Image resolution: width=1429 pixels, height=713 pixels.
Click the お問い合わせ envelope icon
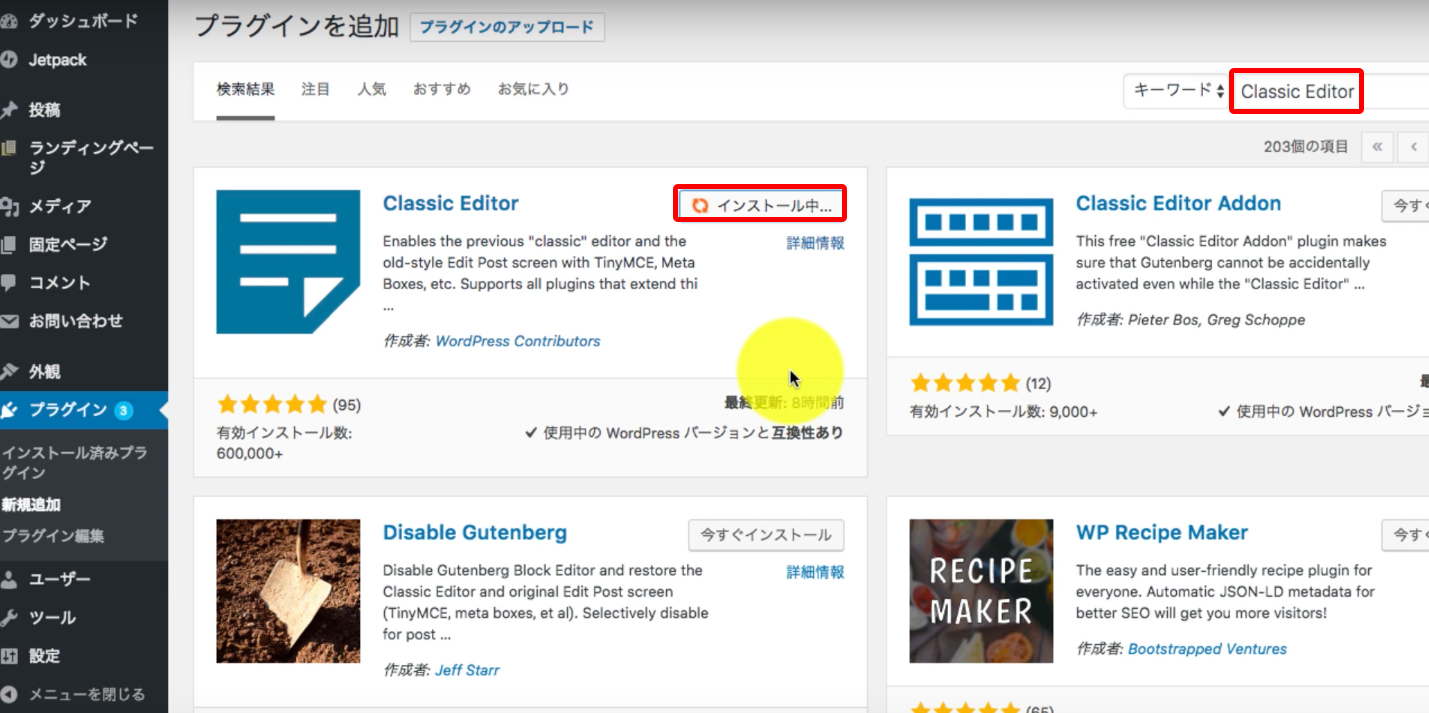pyautogui.click(x=8, y=322)
